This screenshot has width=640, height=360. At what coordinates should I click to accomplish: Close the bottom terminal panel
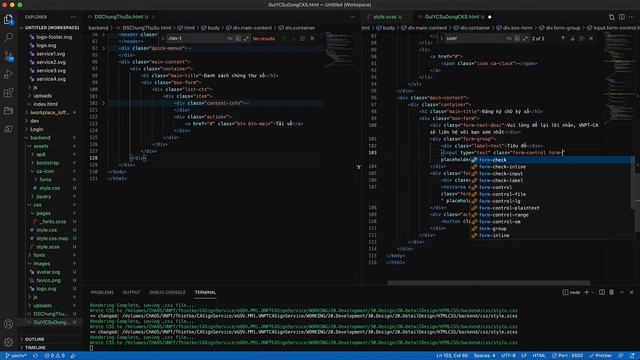631,292
